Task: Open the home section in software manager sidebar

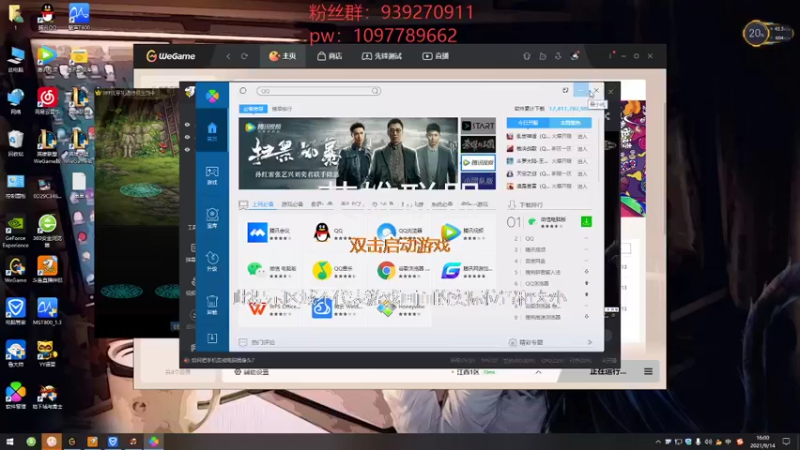Action: tap(212, 131)
